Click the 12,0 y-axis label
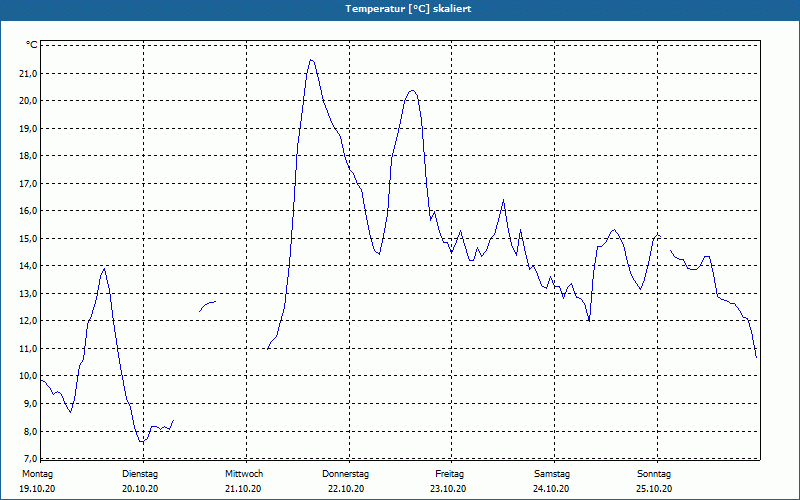 click(x=28, y=321)
